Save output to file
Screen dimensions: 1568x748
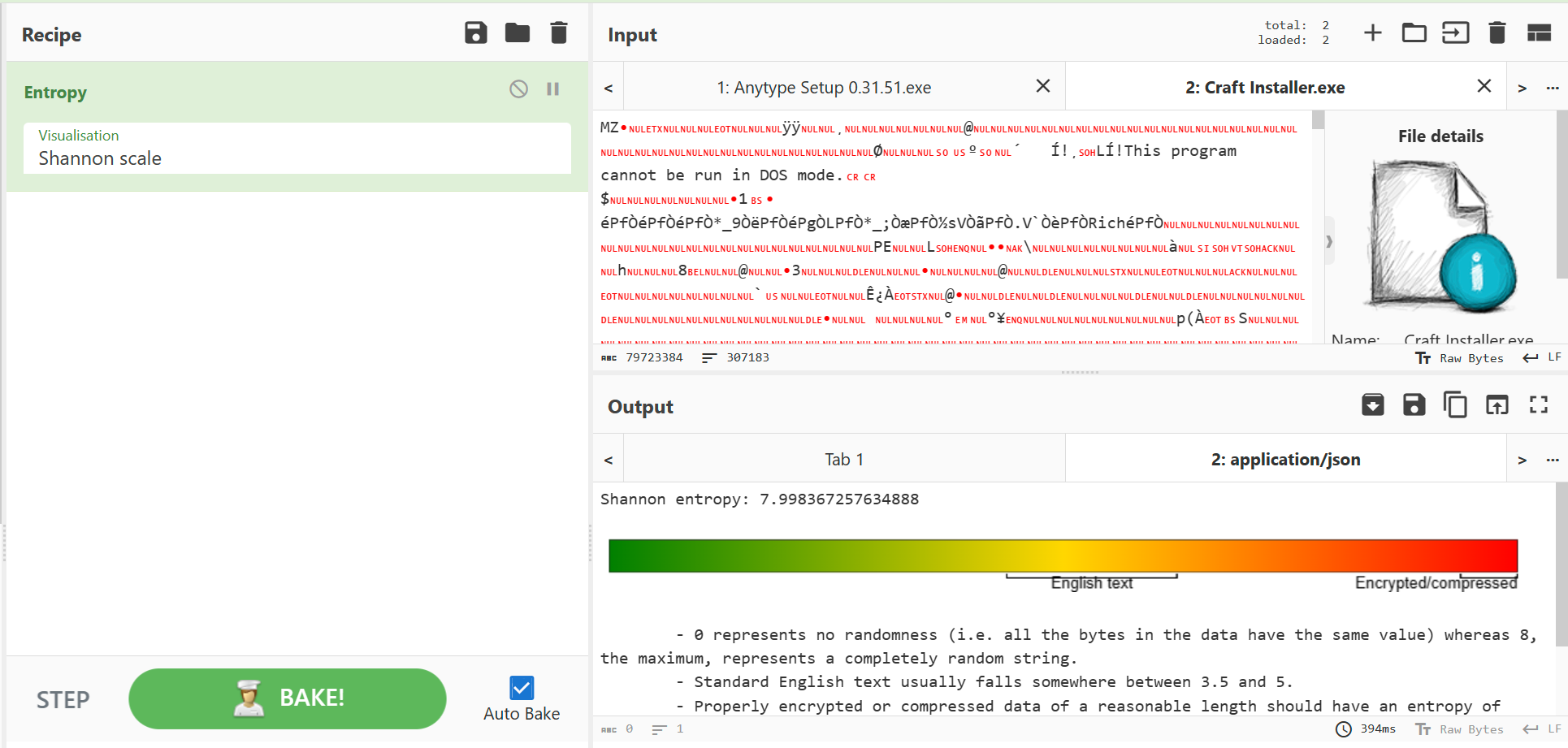coord(1414,404)
